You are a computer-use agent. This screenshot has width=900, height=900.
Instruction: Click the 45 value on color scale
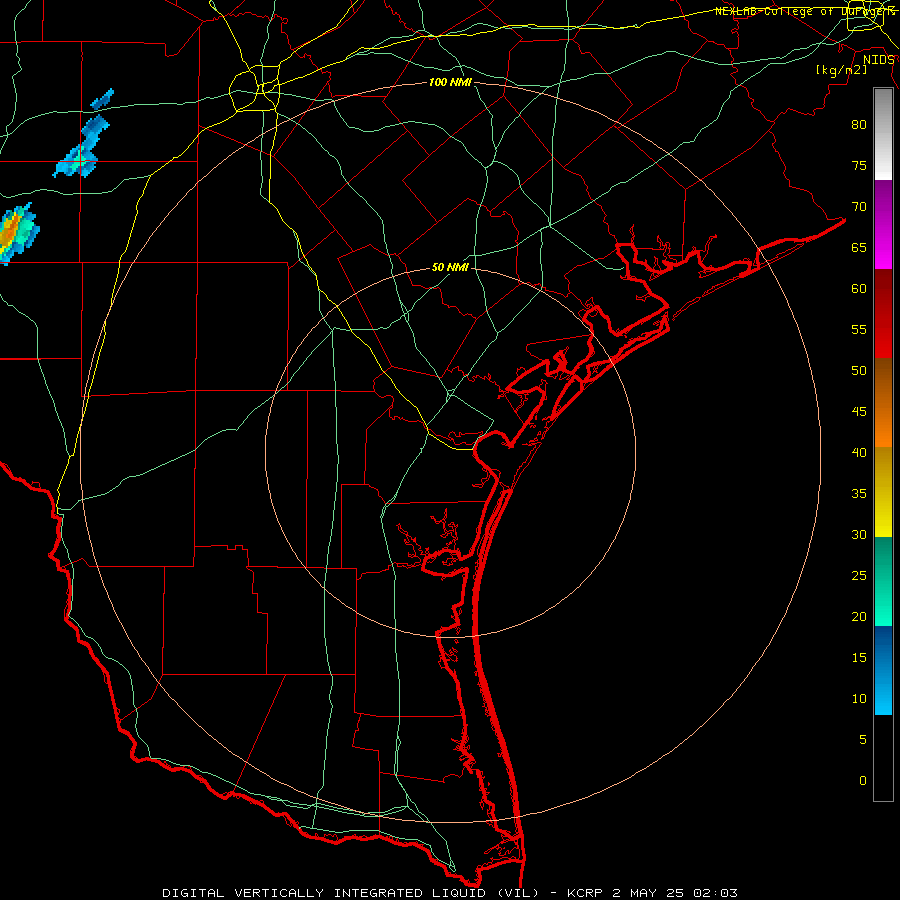pyautogui.click(x=859, y=412)
